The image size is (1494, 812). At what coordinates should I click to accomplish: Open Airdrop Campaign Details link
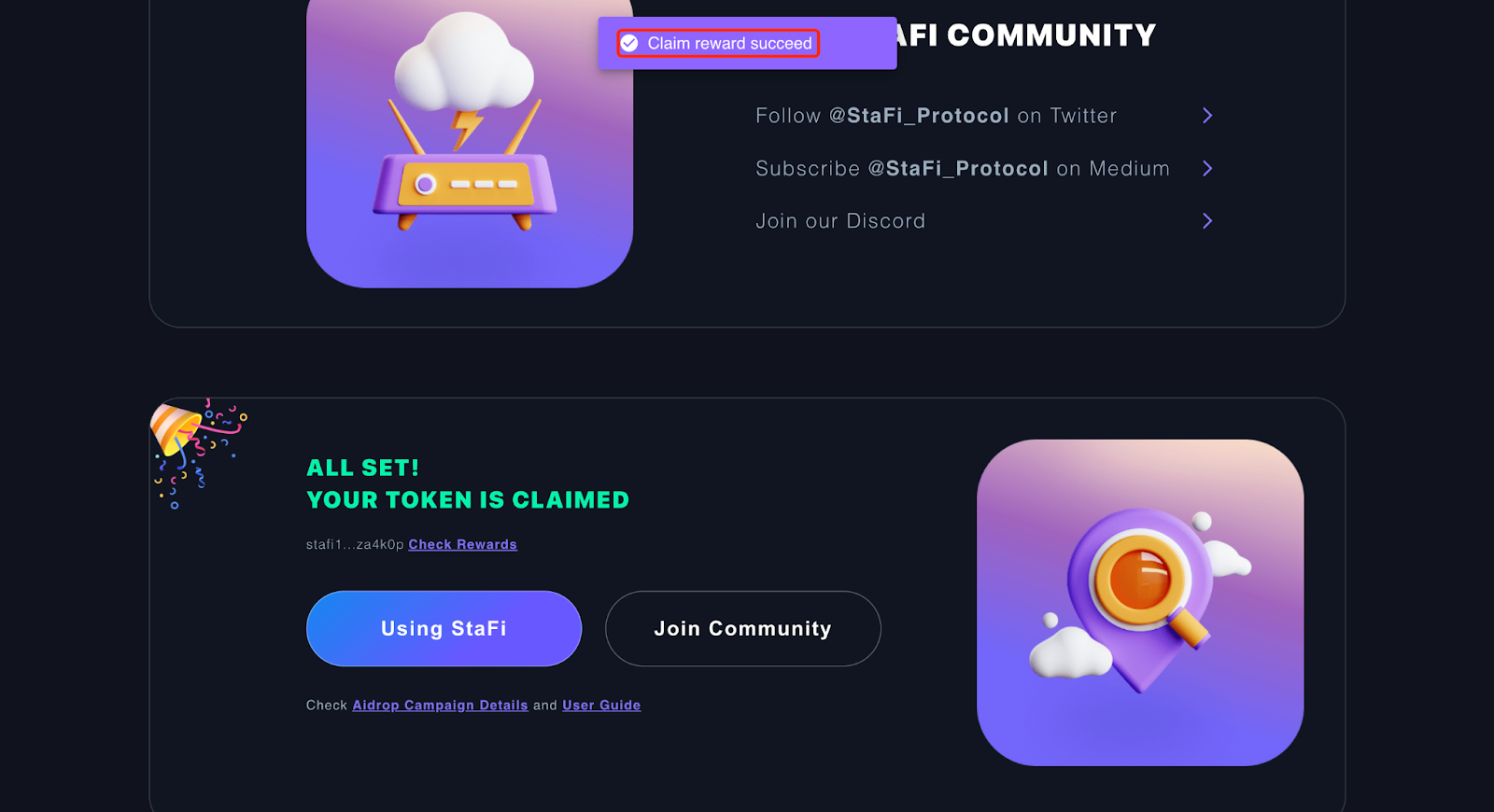[x=440, y=705]
